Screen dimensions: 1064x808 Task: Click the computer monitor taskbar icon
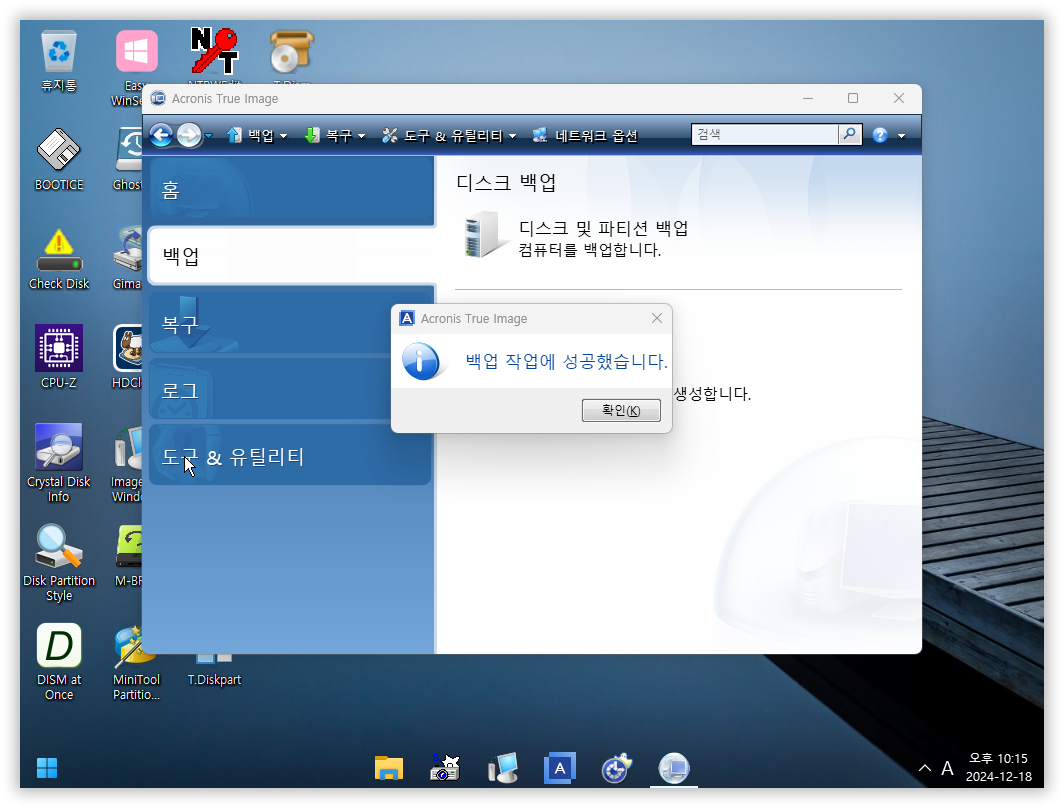coord(503,768)
